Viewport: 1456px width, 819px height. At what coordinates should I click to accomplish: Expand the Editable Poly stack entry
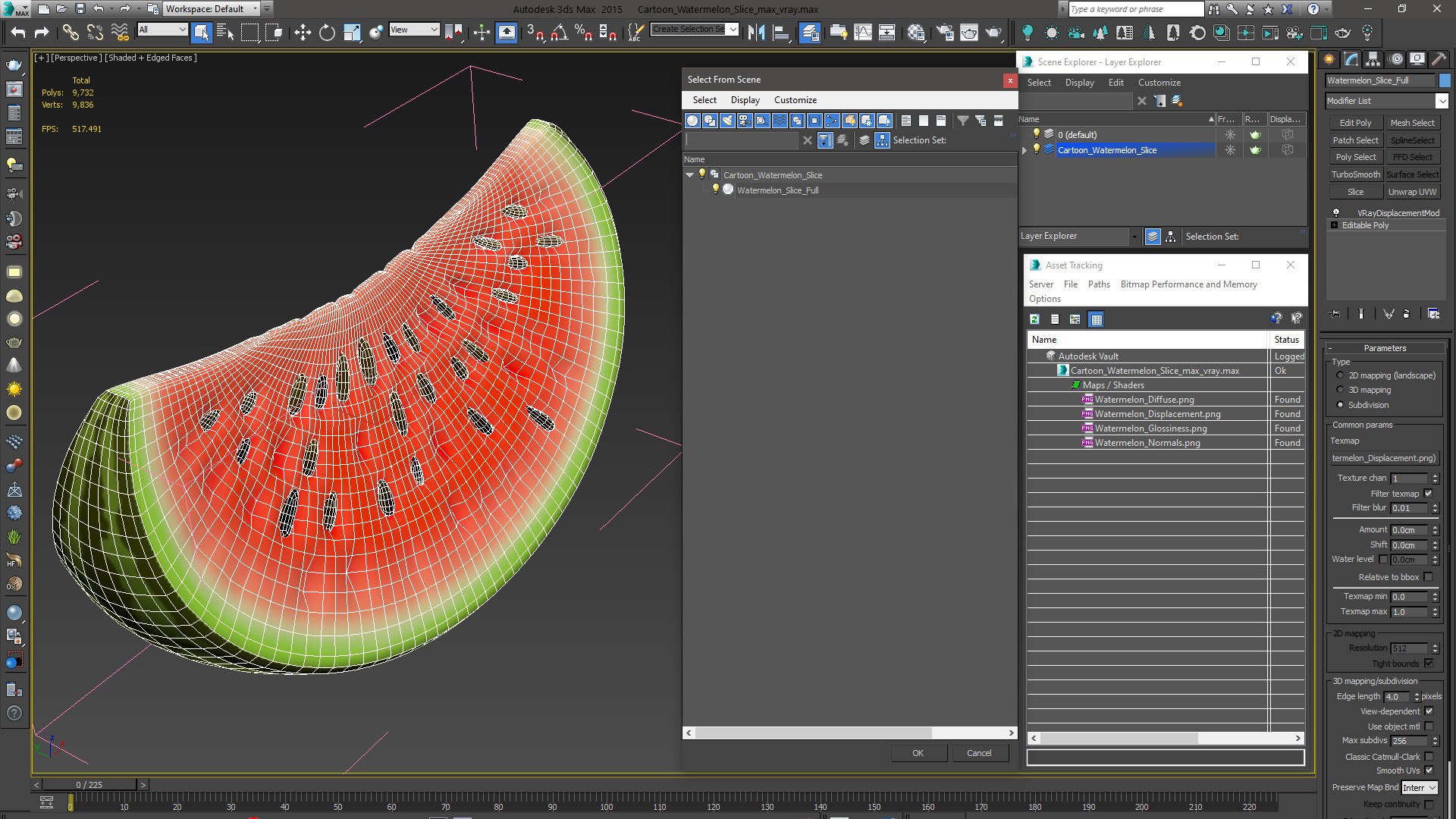1334,225
